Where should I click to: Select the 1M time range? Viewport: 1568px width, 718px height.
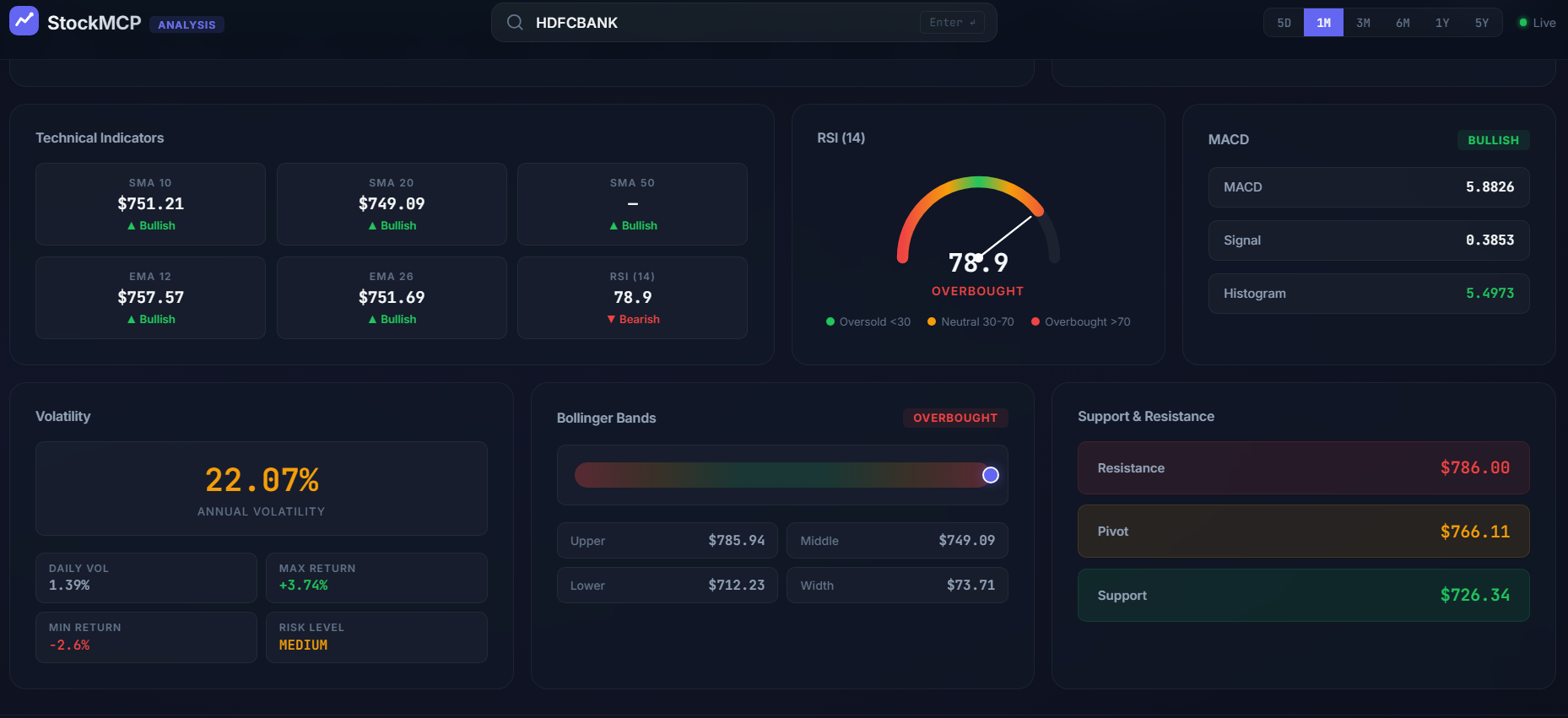click(1323, 23)
